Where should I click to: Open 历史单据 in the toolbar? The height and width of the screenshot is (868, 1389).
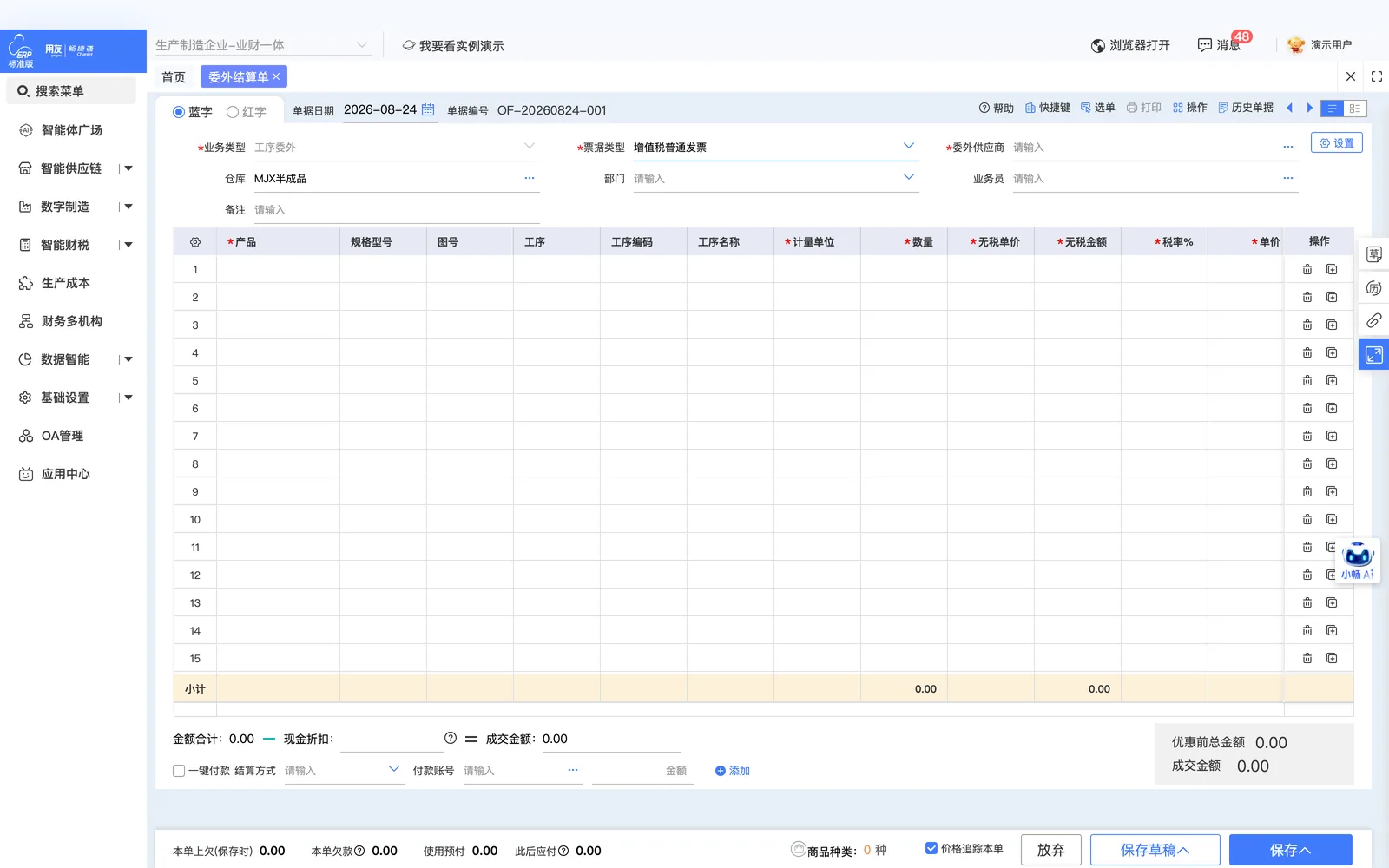(1246, 108)
